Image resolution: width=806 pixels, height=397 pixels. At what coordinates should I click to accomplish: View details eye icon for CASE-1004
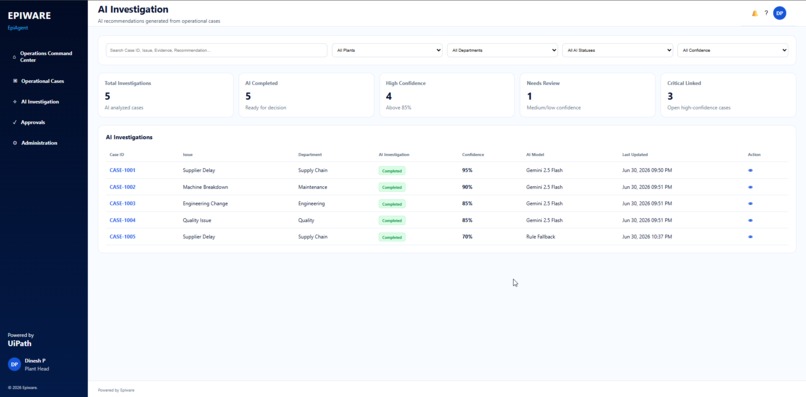pyautogui.click(x=750, y=220)
